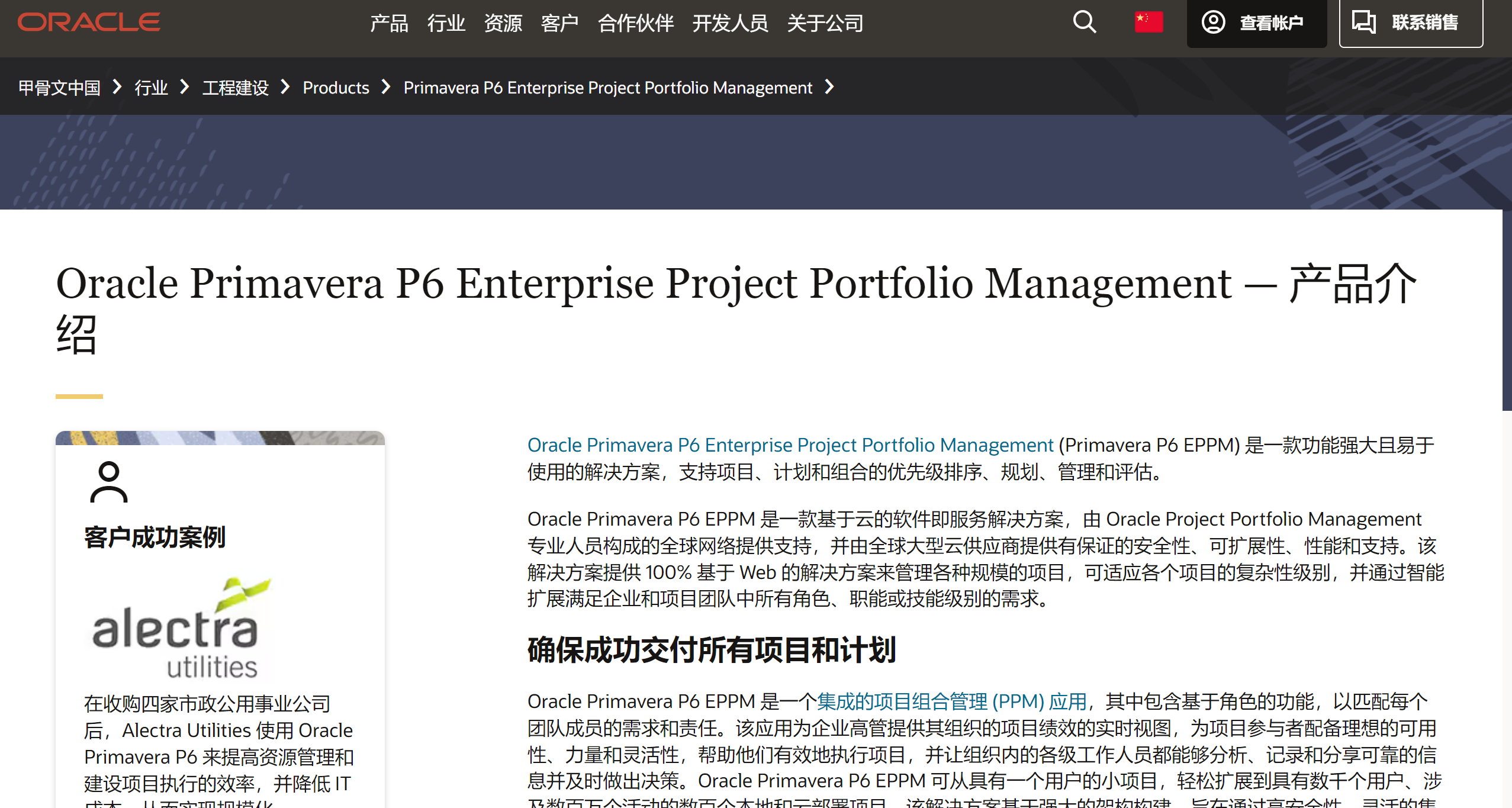Follow the 集成的项目组合管理 (PPM) 应用 link
This screenshot has height=808, width=1512.
click(x=951, y=701)
